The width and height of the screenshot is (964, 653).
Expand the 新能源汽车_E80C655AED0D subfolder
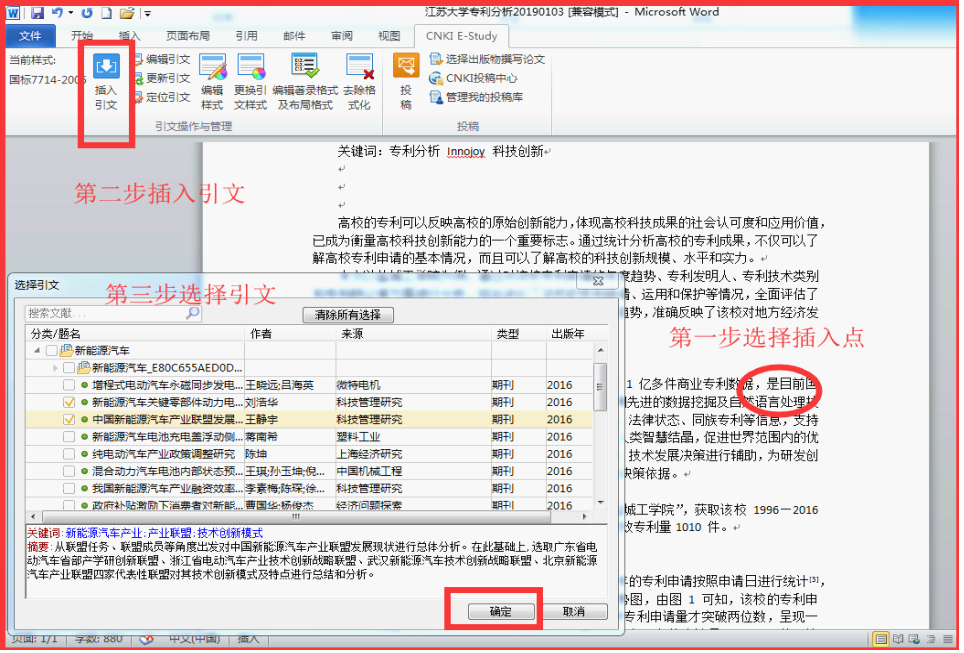[x=55, y=368]
